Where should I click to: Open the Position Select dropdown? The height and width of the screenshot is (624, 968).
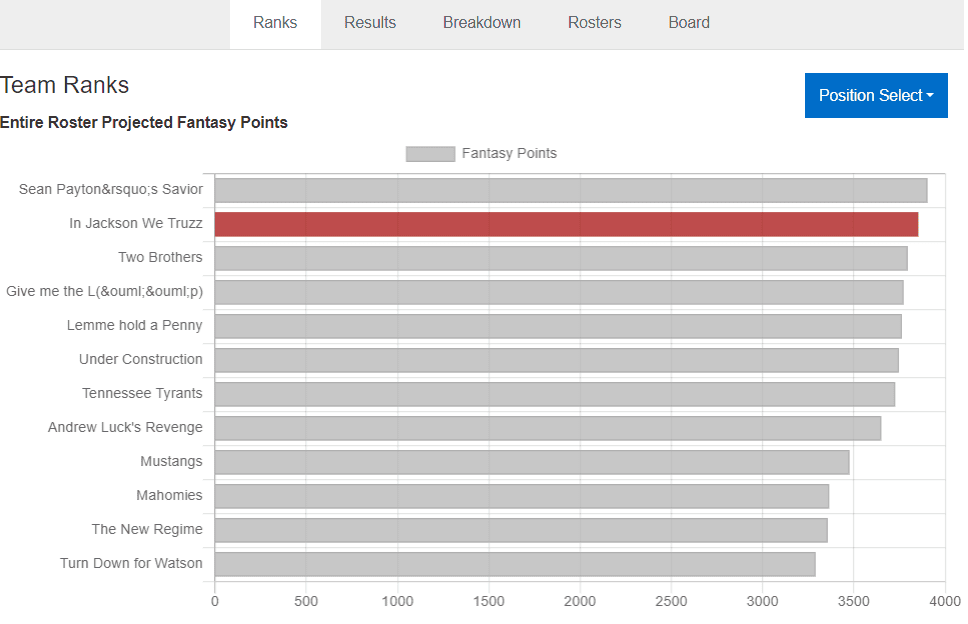click(x=876, y=95)
